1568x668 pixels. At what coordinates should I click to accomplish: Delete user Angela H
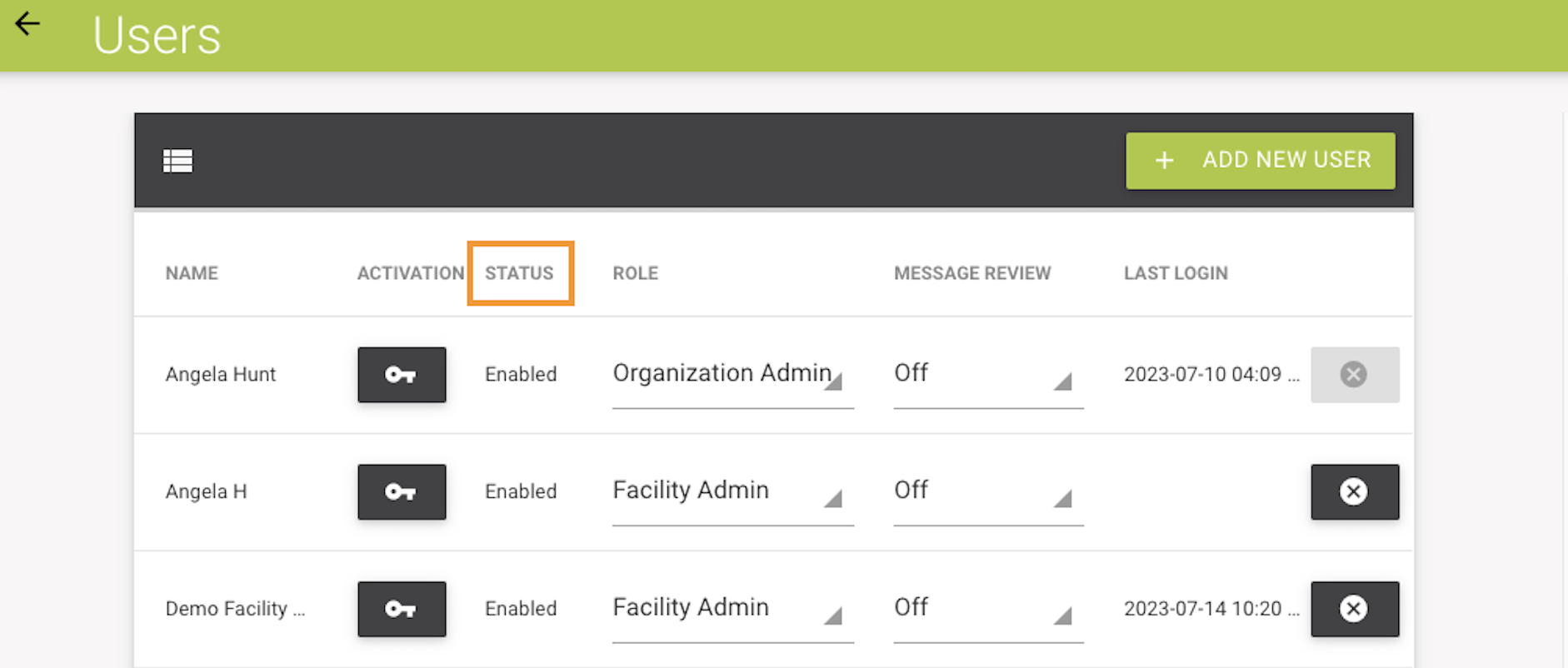coord(1355,491)
